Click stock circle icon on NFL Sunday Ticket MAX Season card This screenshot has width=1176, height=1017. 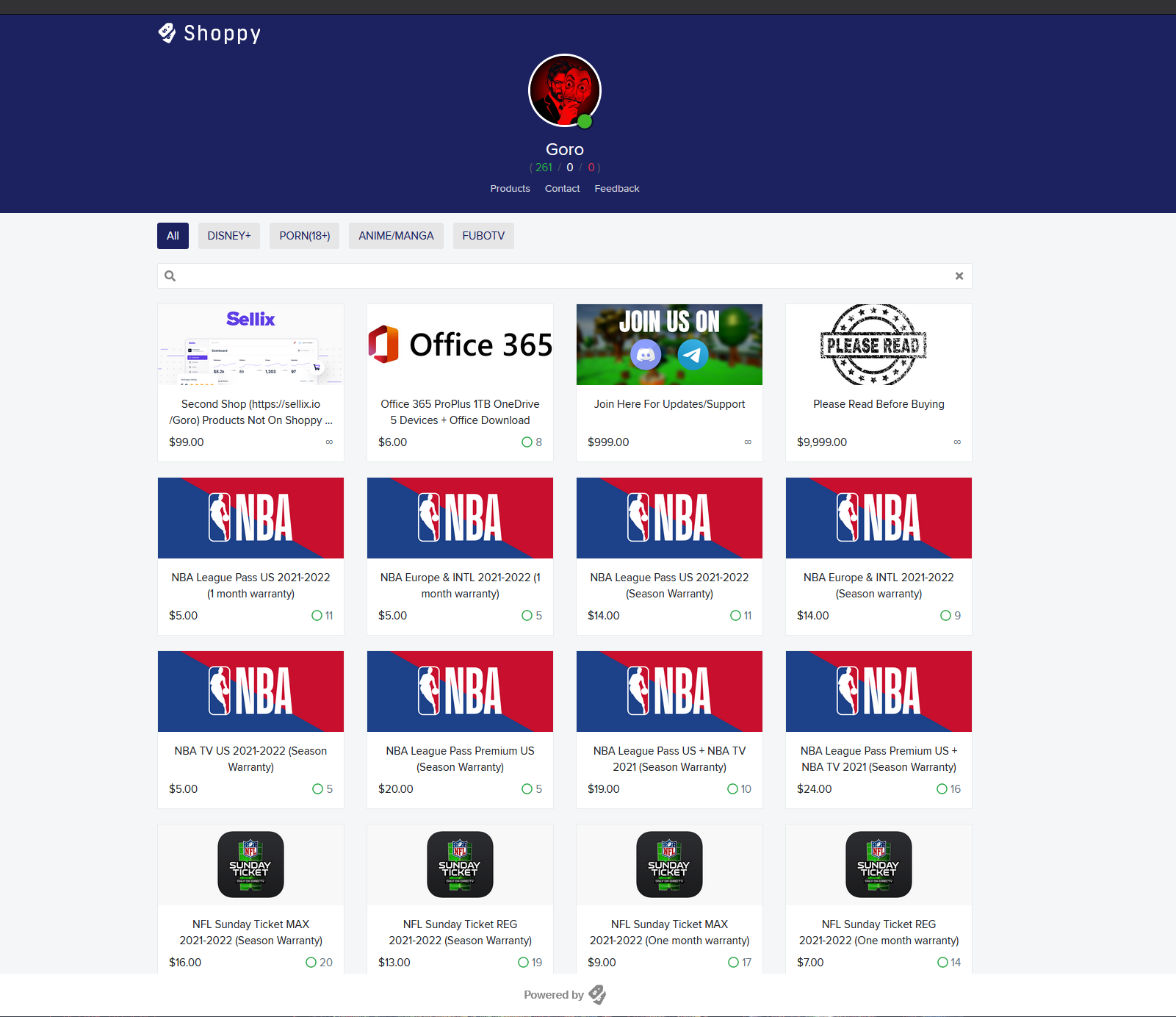(x=311, y=963)
